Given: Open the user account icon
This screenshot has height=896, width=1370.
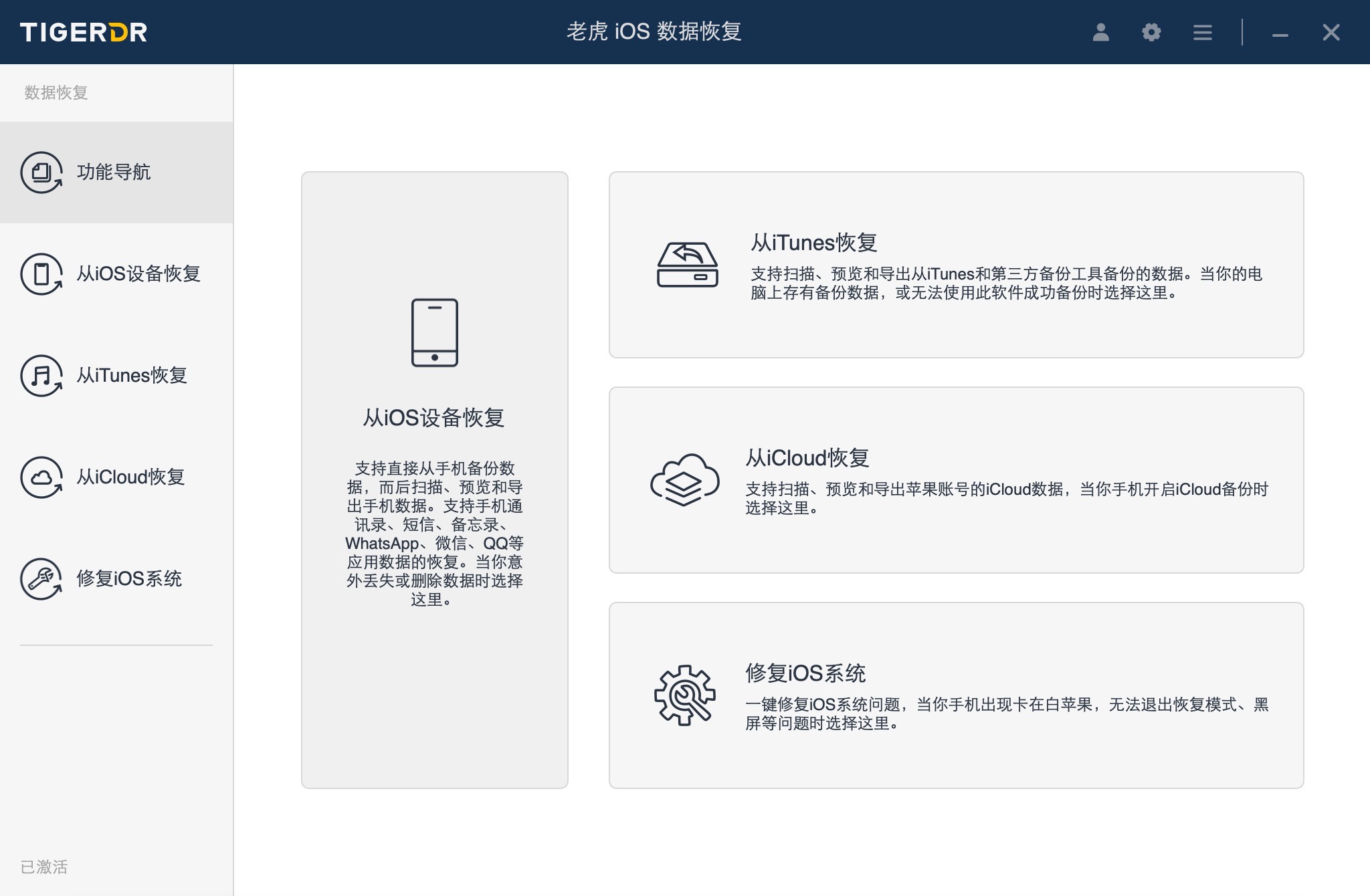Looking at the screenshot, I should pyautogui.click(x=1100, y=32).
